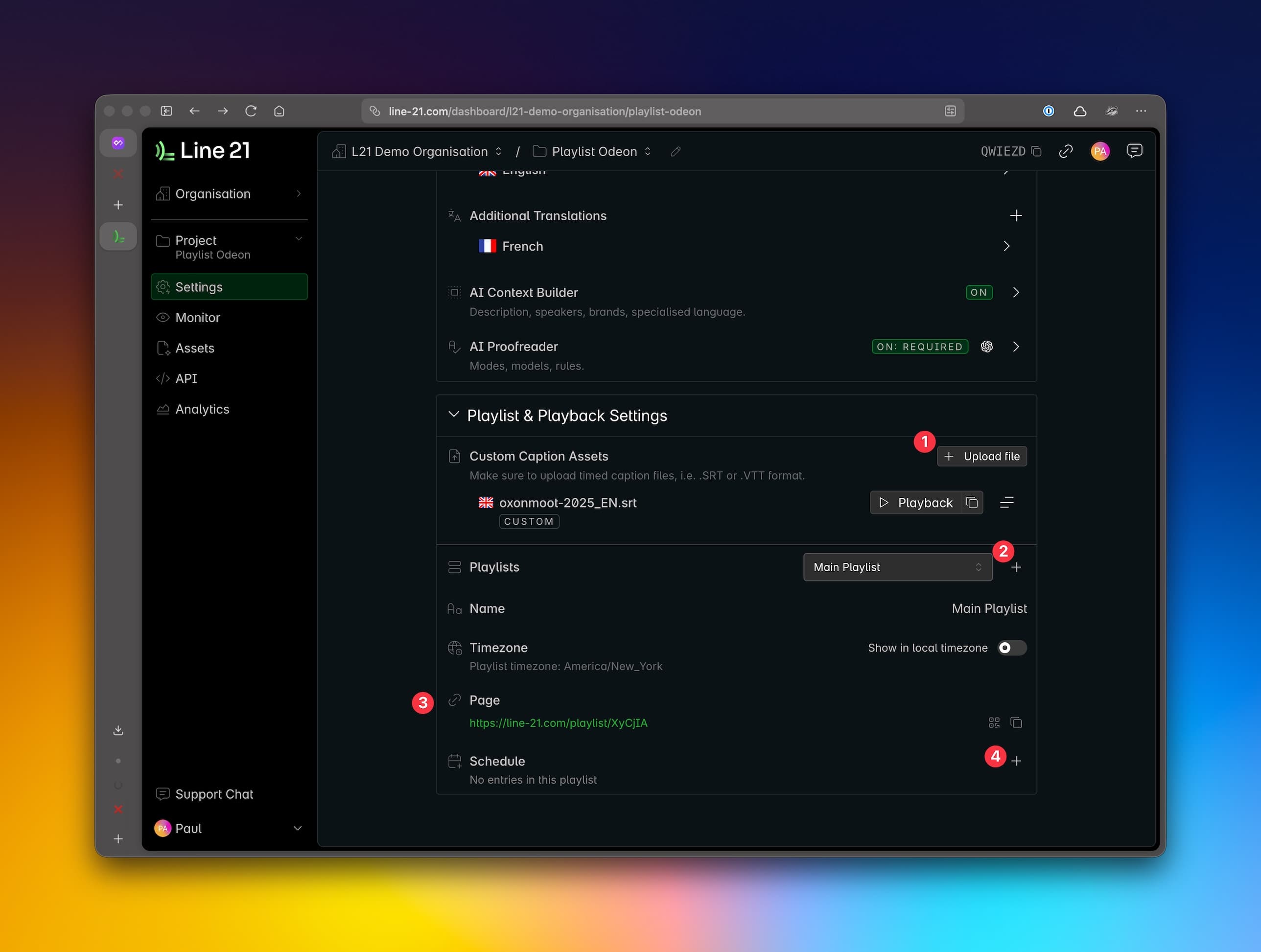The image size is (1261, 952).
Task: Toggle AI Proofreader required setting
Action: (919, 346)
